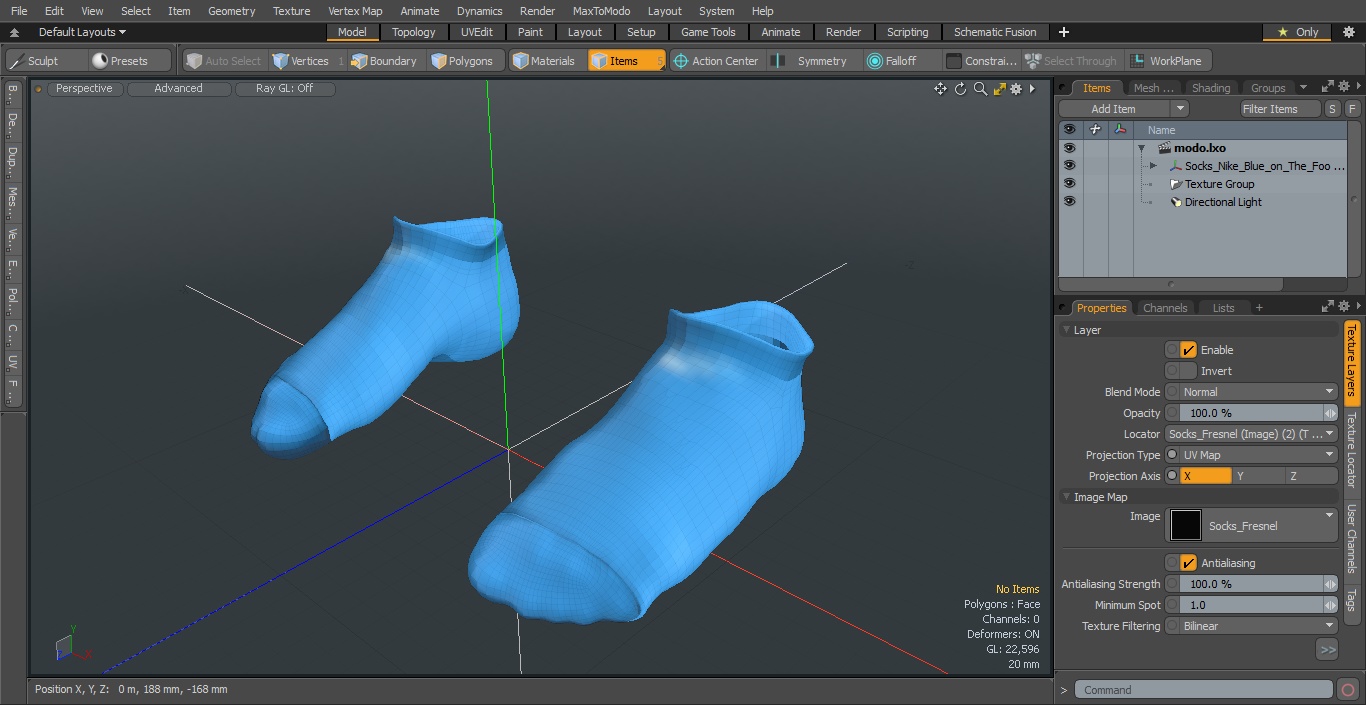Click the S filter button in Items

[x=1333, y=109]
